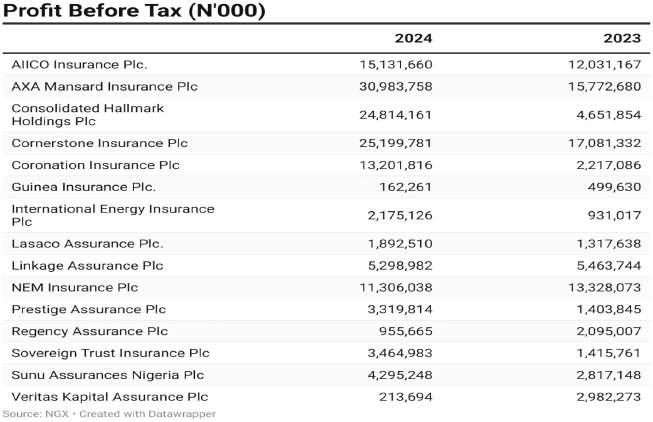Select NEM Insurance Plc row label
Image resolution: width=653 pixels, height=422 pixels.
click(75, 287)
